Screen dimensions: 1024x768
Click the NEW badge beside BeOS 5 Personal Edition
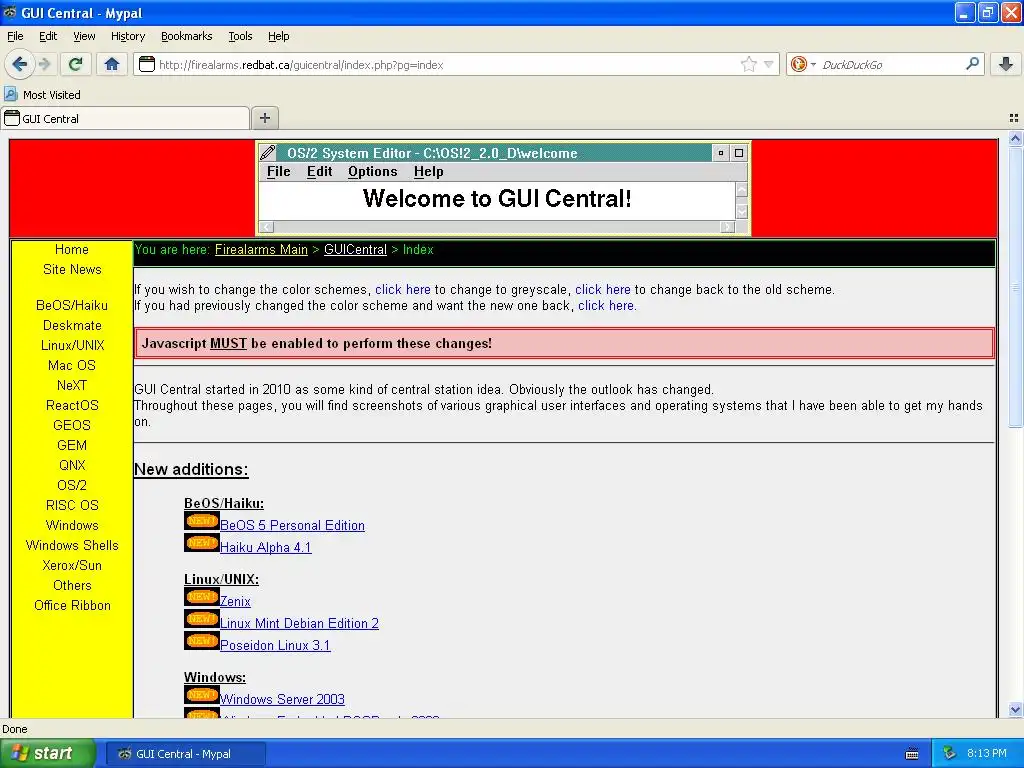click(201, 521)
